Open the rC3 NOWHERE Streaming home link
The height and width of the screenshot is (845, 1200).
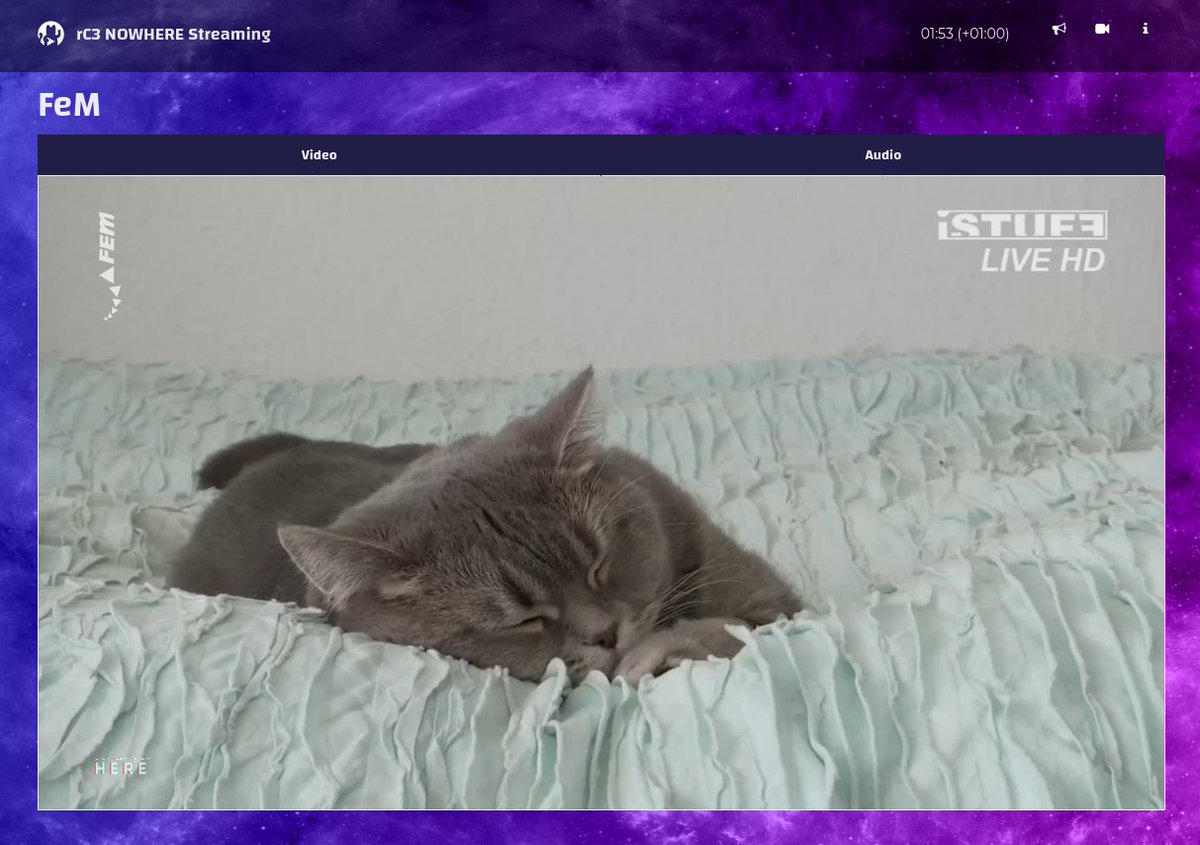(x=173, y=34)
